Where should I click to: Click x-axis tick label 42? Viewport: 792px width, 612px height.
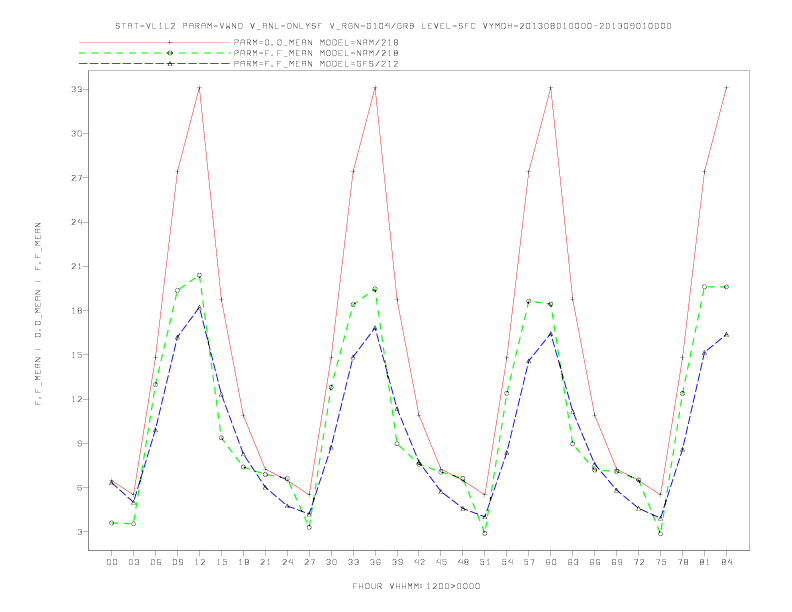pyautogui.click(x=419, y=562)
